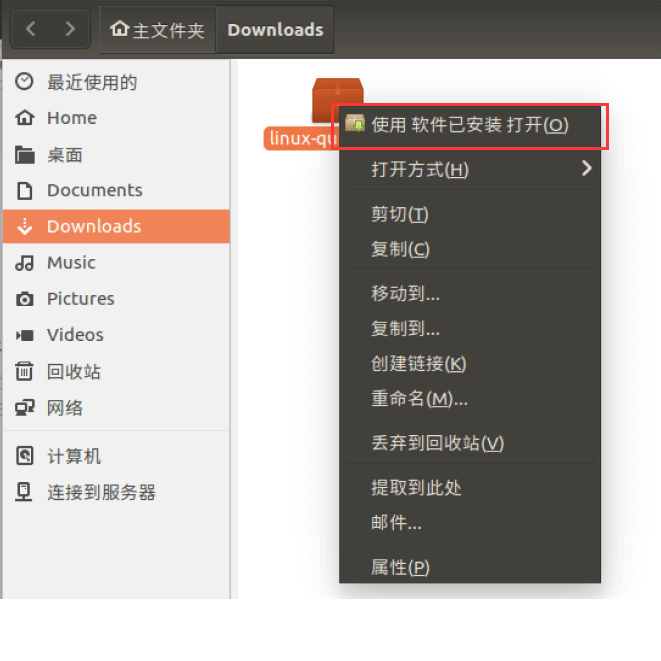This screenshot has height=661, width=661.
Task: Open 桌面 folder from sidebar
Action: point(116,155)
